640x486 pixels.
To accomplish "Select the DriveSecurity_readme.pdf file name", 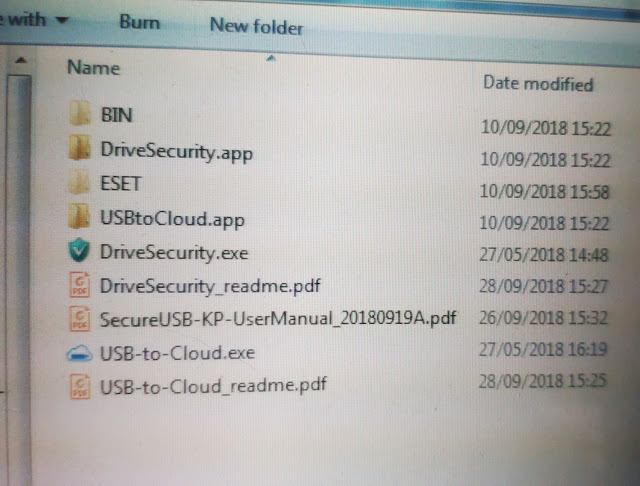I will pyautogui.click(x=210, y=286).
